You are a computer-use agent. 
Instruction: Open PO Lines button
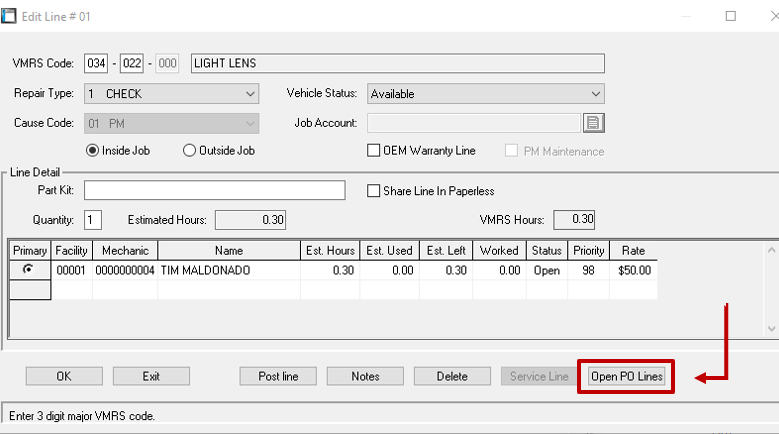point(626,376)
